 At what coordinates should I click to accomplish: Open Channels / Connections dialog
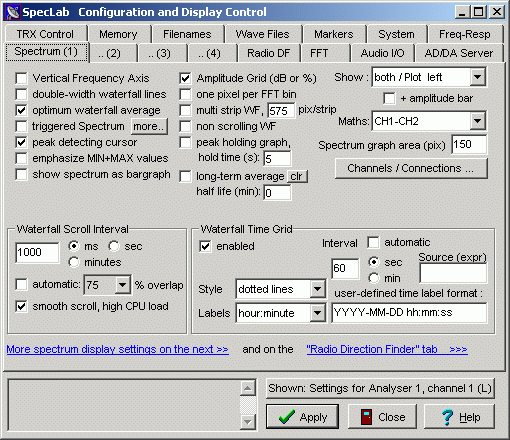[411, 168]
